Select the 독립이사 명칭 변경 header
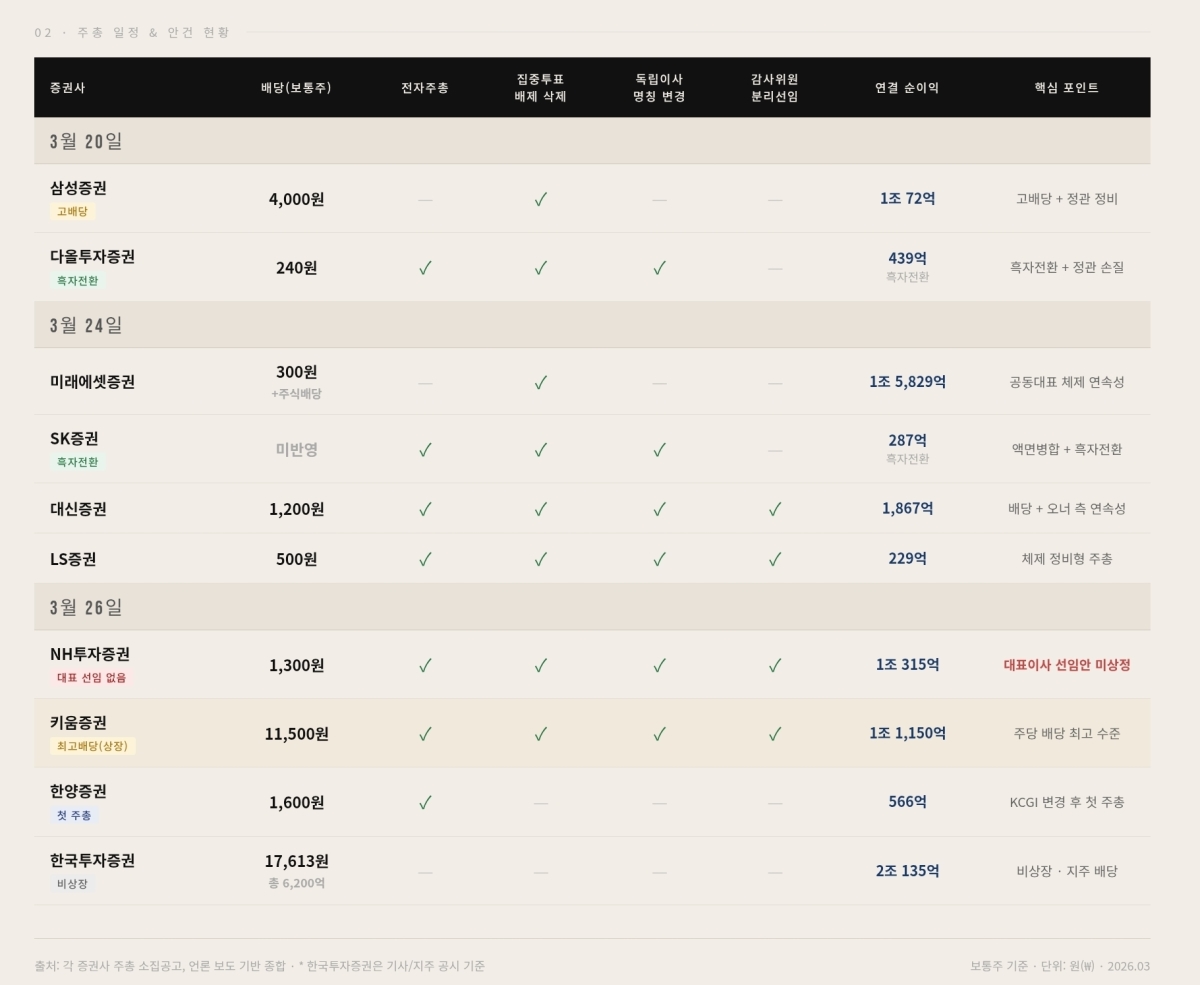Image resolution: width=1200 pixels, height=985 pixels. pyautogui.click(x=659, y=88)
